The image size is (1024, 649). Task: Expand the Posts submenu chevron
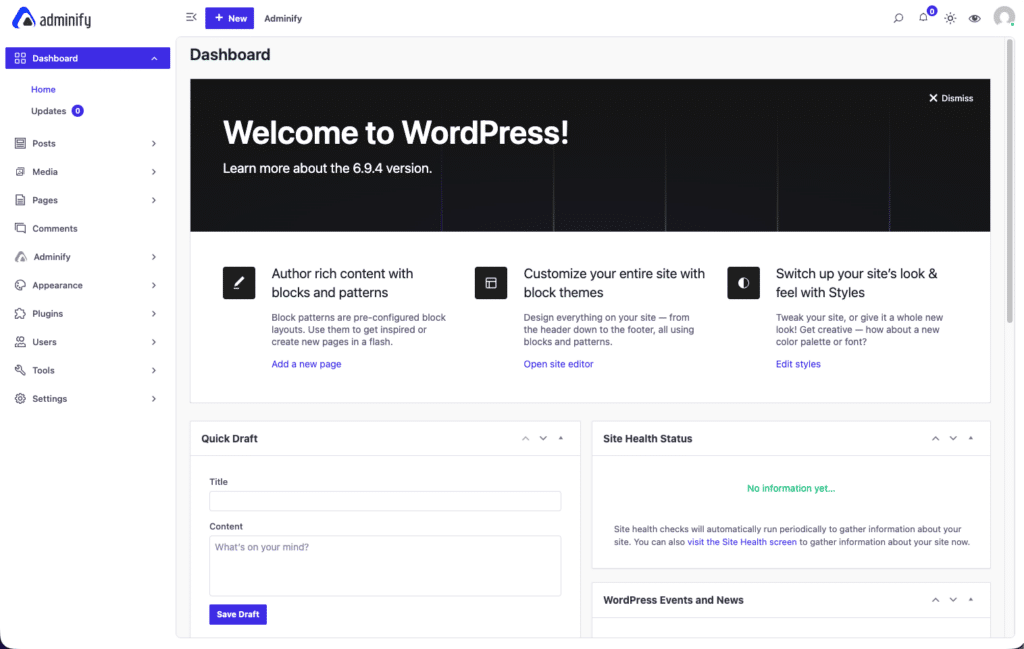click(154, 144)
